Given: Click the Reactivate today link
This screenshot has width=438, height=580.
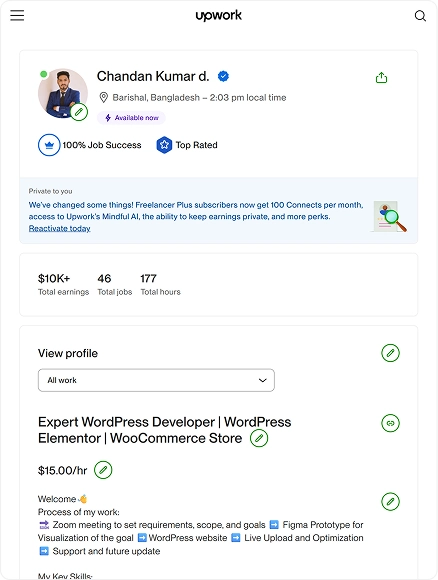Looking at the screenshot, I should click(60, 228).
